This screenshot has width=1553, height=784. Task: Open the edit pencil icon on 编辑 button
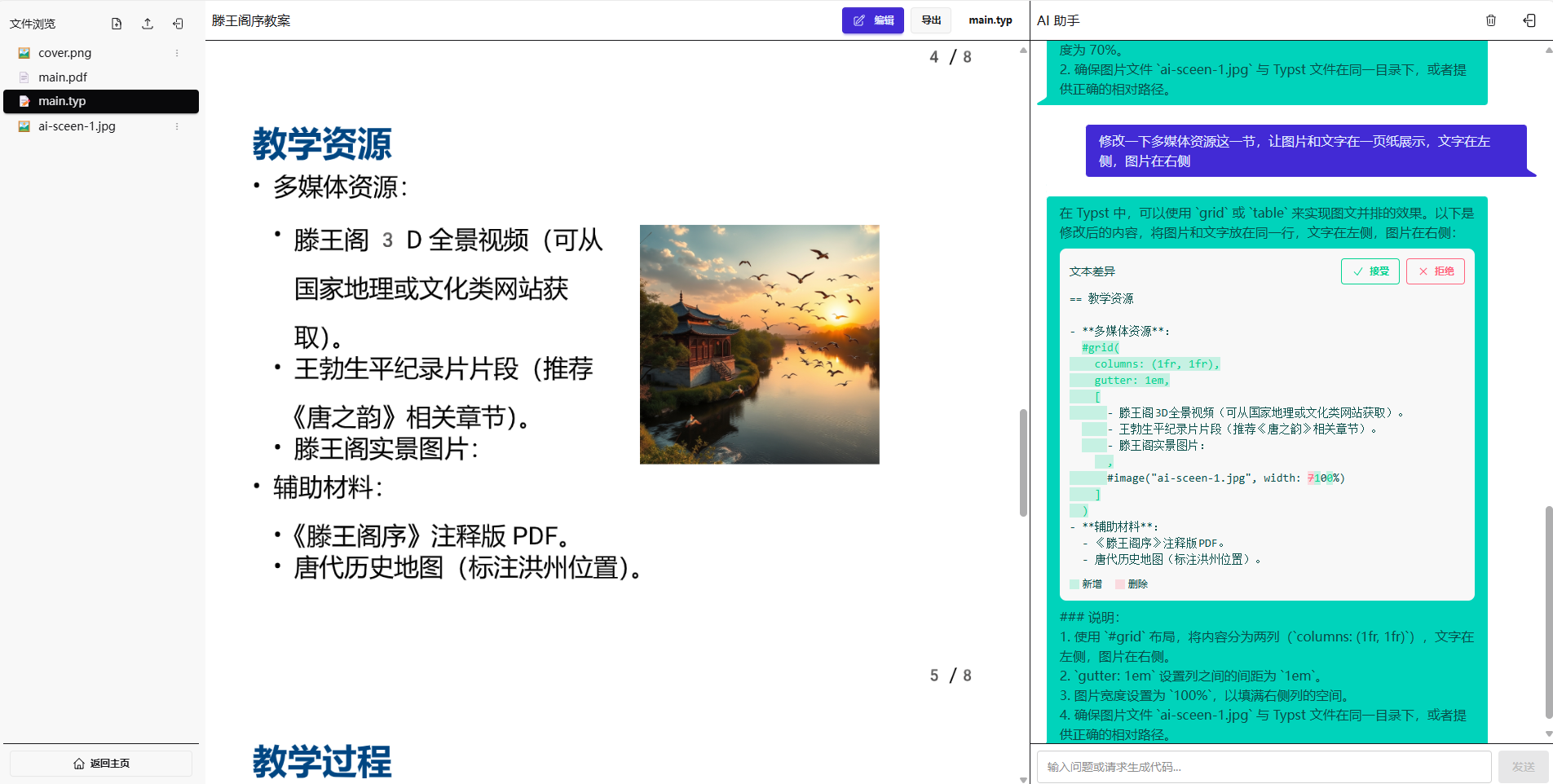tap(859, 20)
